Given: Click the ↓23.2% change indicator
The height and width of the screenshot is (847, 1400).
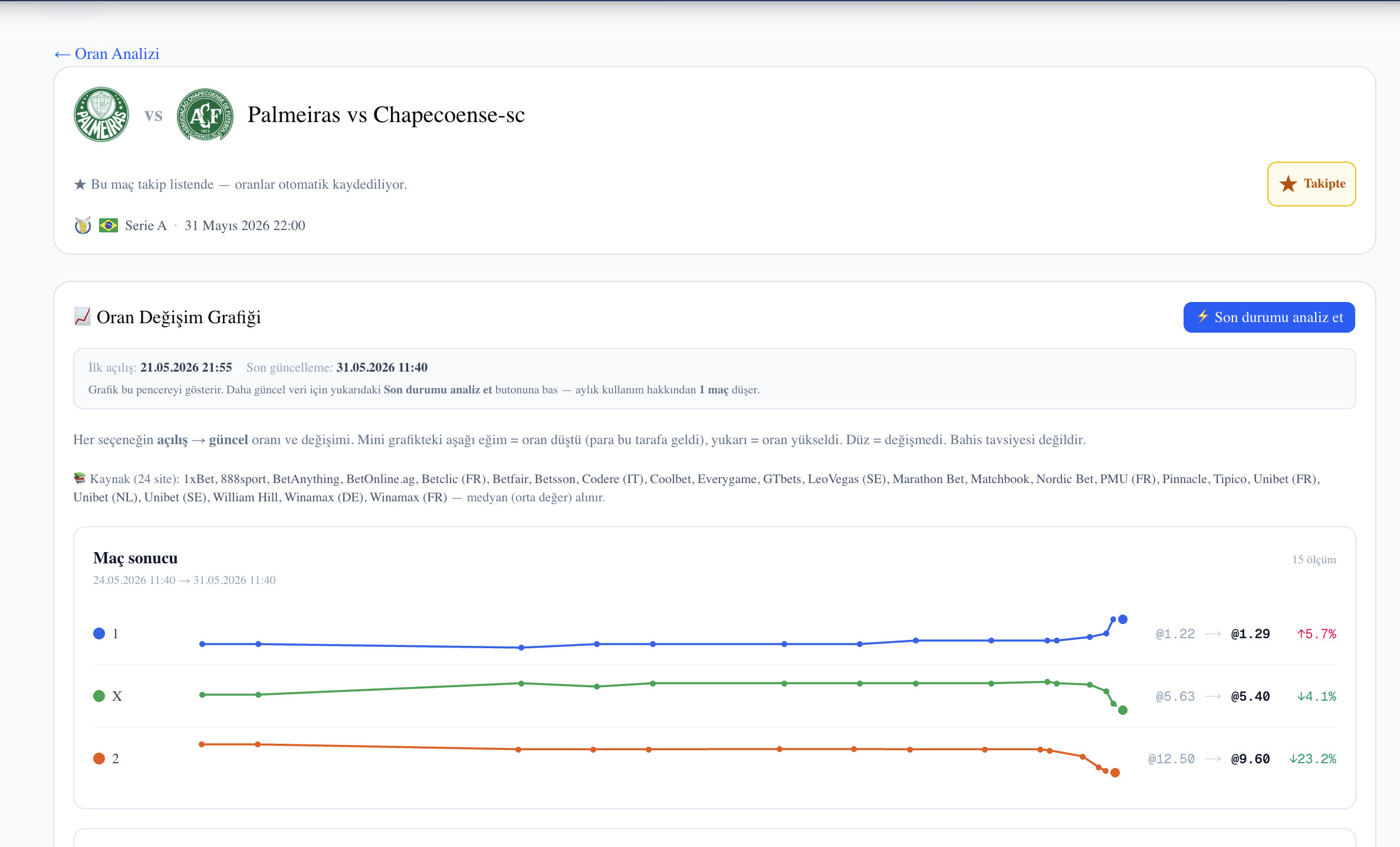Looking at the screenshot, I should 1313,759.
